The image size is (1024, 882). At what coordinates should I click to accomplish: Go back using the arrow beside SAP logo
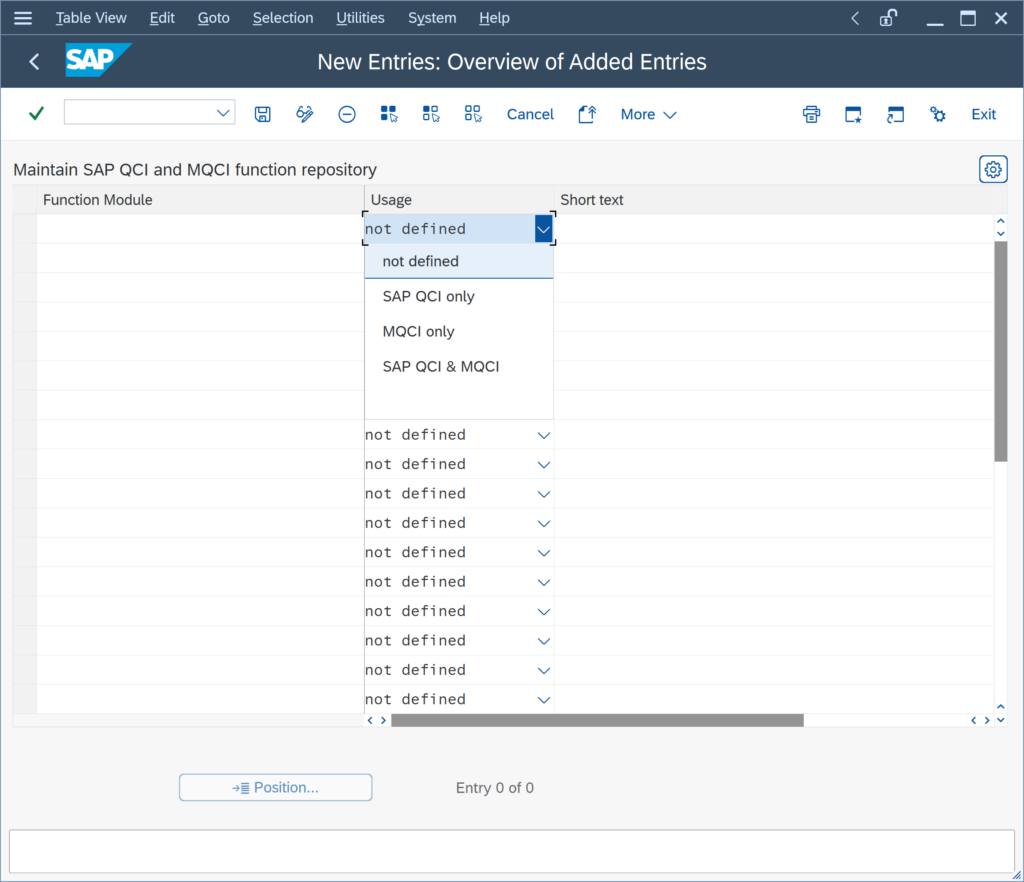pyautogui.click(x=35, y=61)
